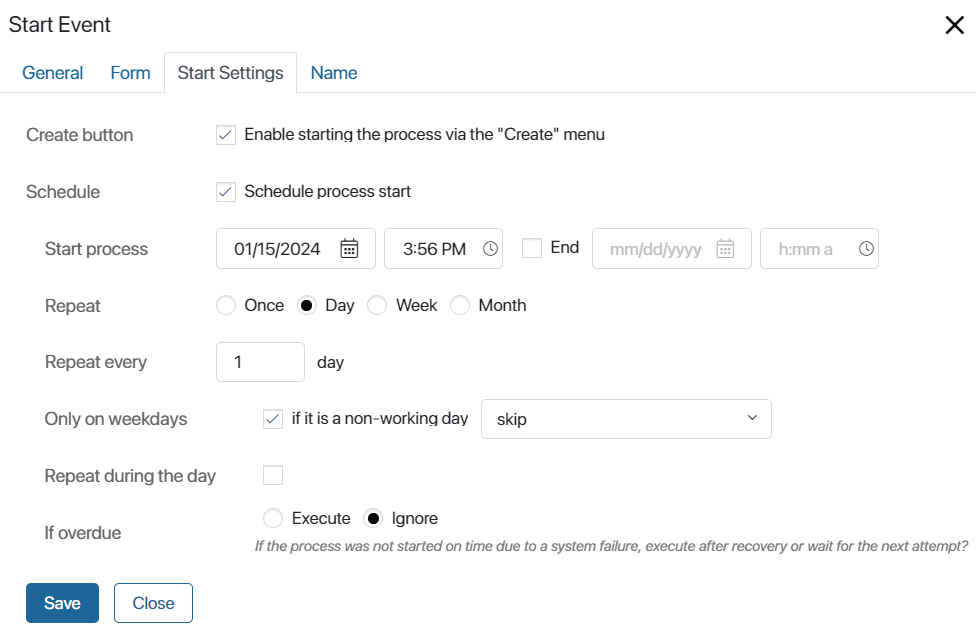
Task: Click the Repeat every number field
Action: pyautogui.click(x=260, y=362)
